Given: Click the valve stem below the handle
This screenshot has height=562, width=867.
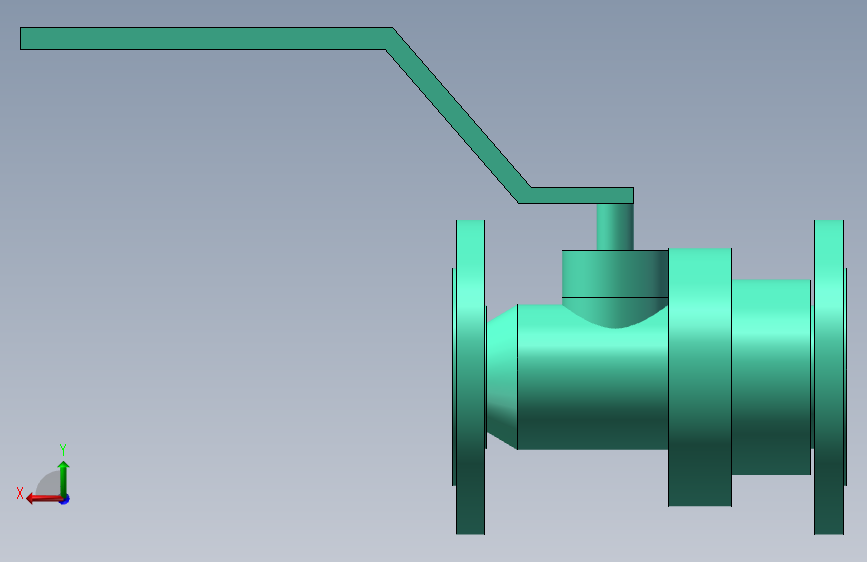Looking at the screenshot, I should tap(615, 227).
